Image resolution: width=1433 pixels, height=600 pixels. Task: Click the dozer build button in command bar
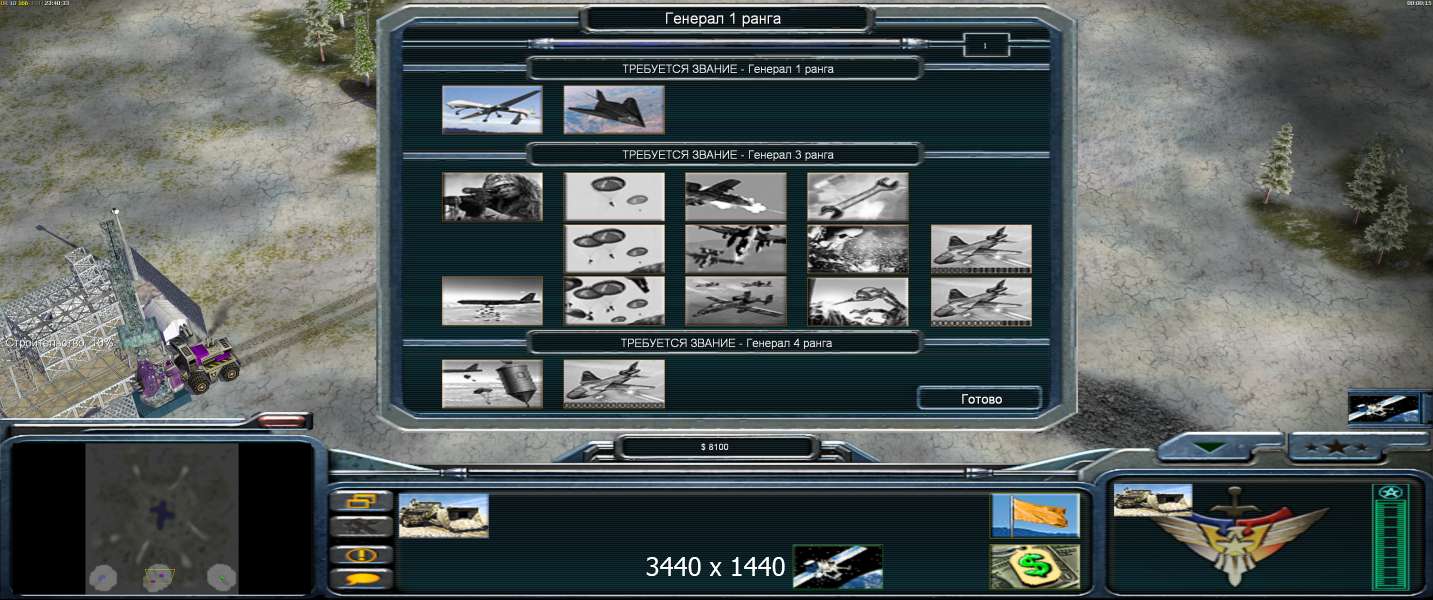(x=443, y=515)
